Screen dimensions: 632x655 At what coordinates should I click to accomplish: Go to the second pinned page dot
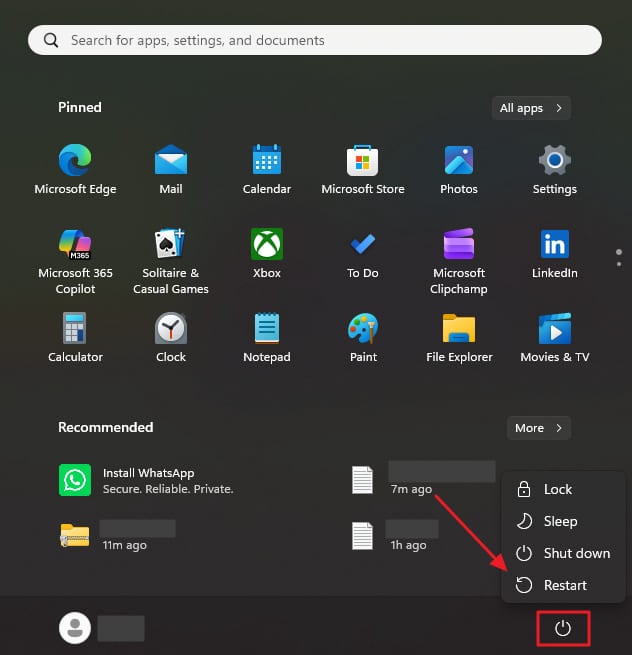point(619,264)
